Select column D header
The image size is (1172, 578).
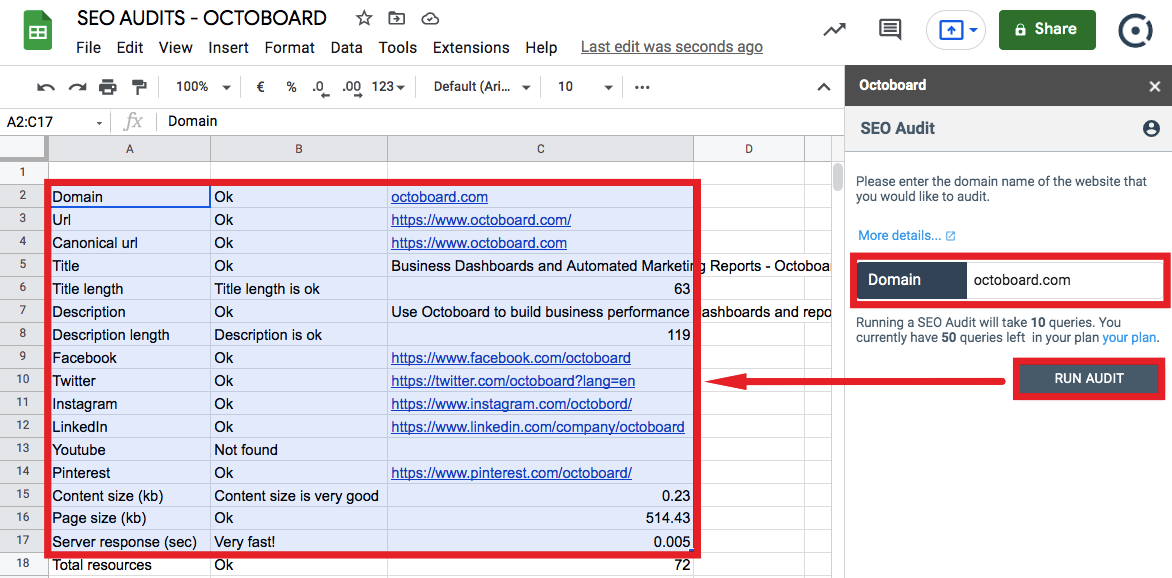coord(748,150)
